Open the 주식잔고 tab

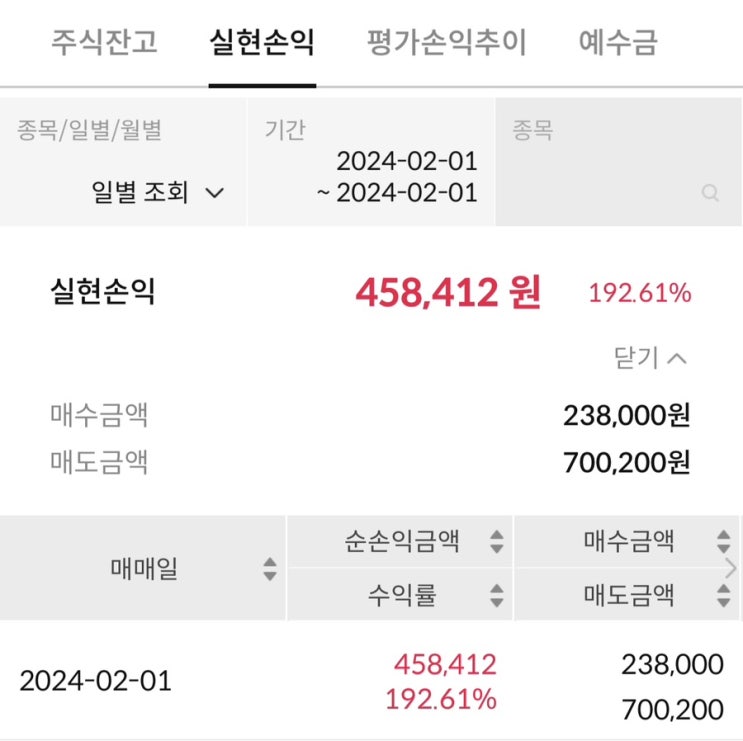(x=104, y=44)
